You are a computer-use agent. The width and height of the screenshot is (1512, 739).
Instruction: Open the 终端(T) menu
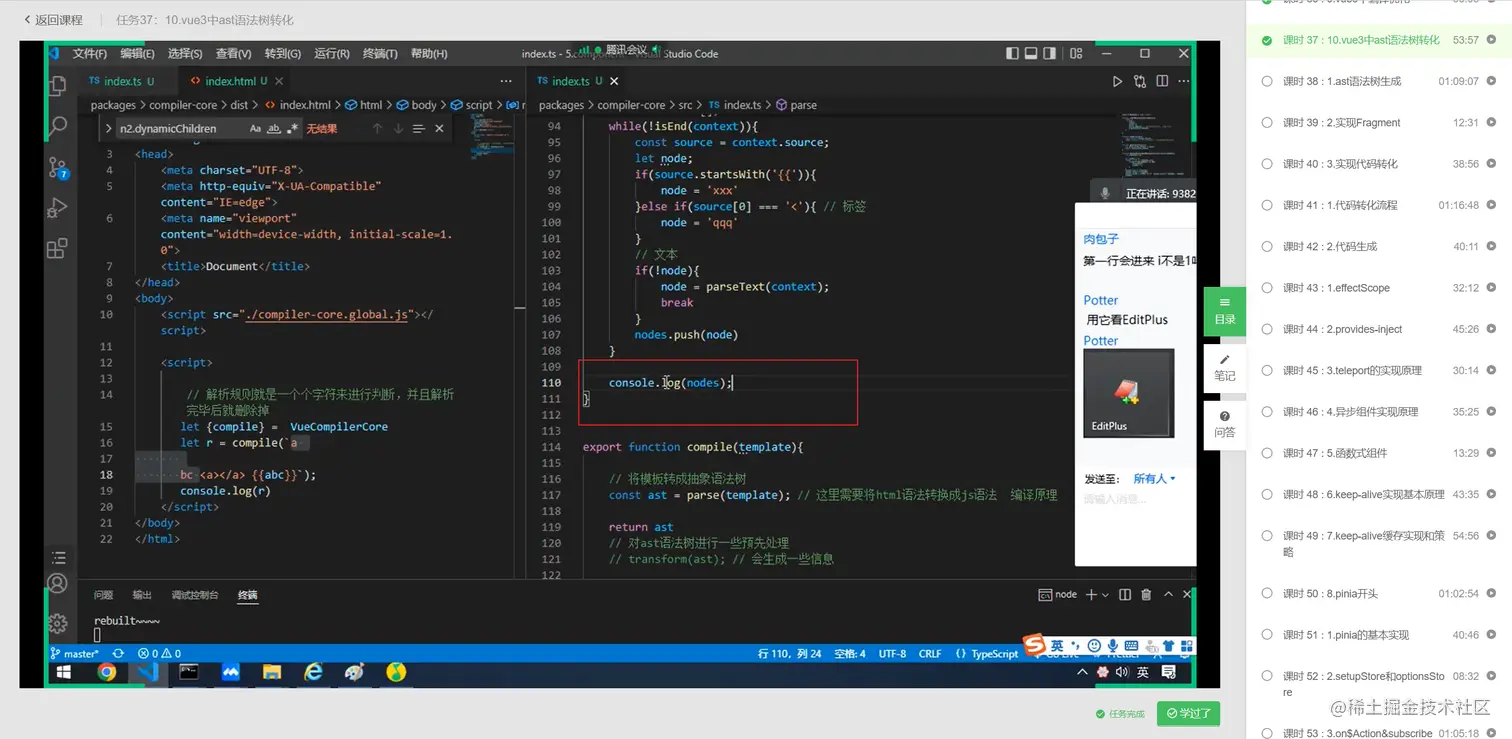tap(379, 54)
